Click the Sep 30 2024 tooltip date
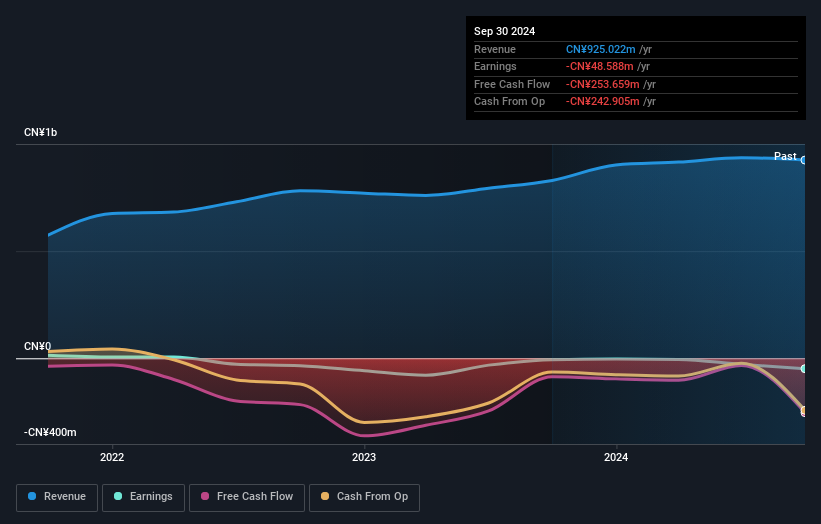This screenshot has width=821, height=524. (504, 31)
